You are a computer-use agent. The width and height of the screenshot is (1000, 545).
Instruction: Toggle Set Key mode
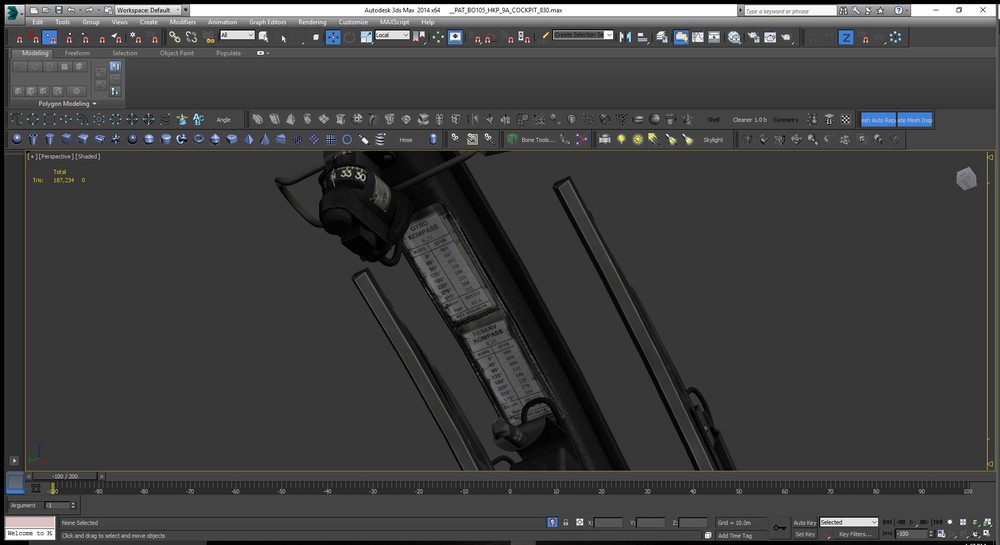pos(804,534)
